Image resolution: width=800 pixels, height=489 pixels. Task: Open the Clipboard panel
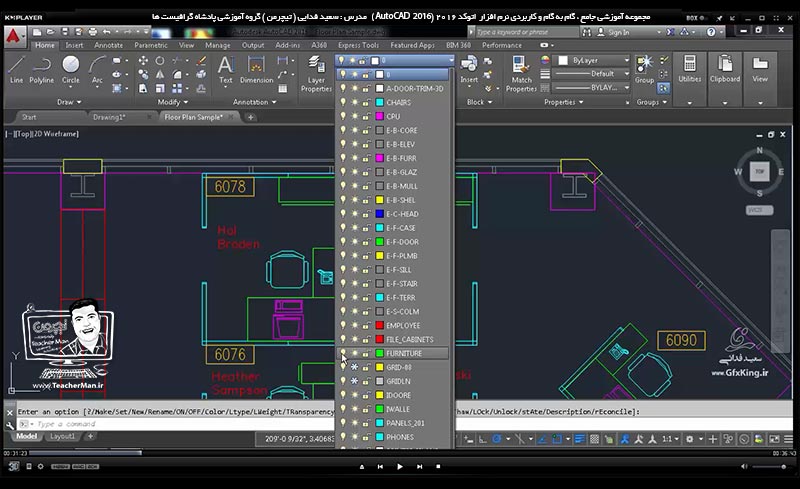pyautogui.click(x=724, y=69)
